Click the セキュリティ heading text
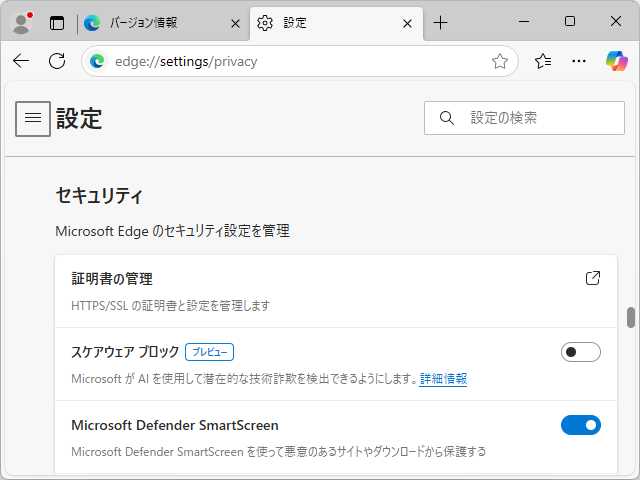 (x=99, y=196)
